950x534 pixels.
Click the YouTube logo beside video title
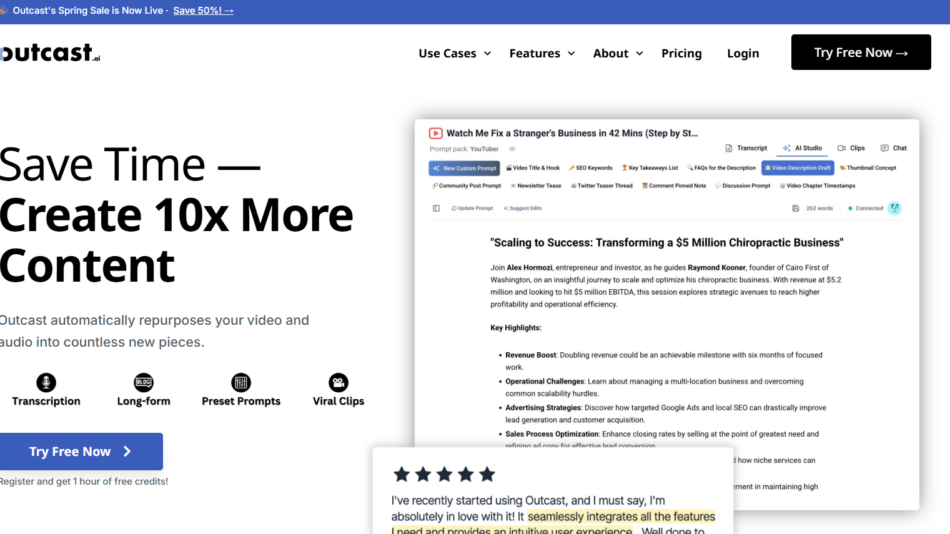pyautogui.click(x=436, y=133)
